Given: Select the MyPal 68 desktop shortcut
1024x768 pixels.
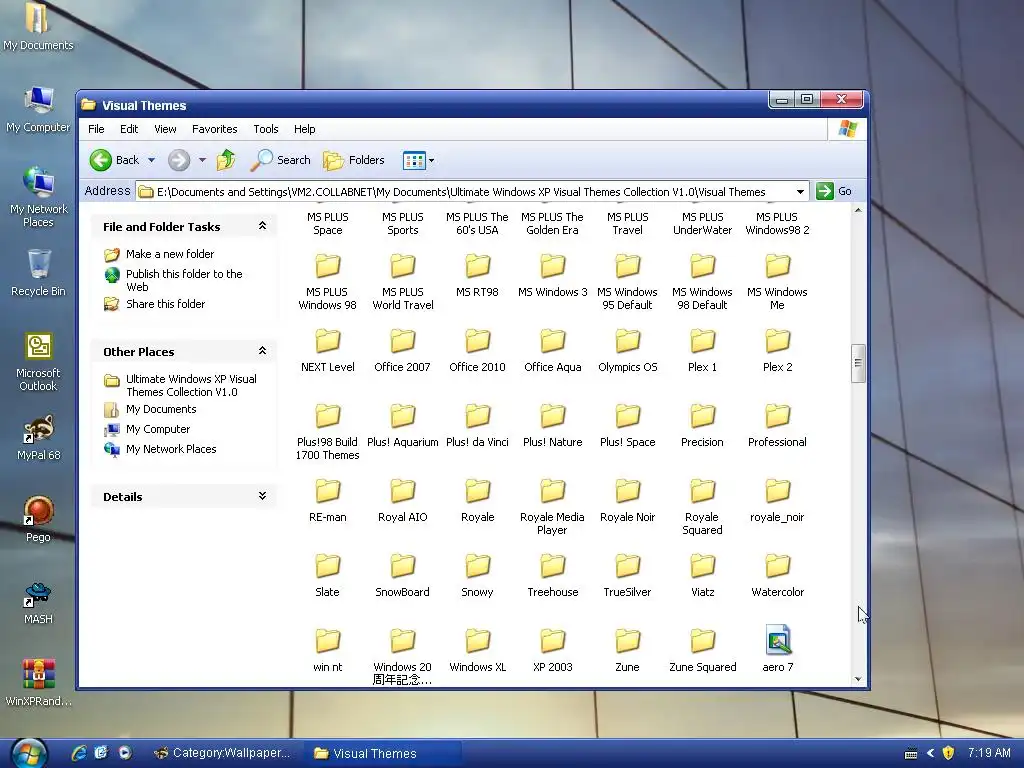Looking at the screenshot, I should click(39, 437).
